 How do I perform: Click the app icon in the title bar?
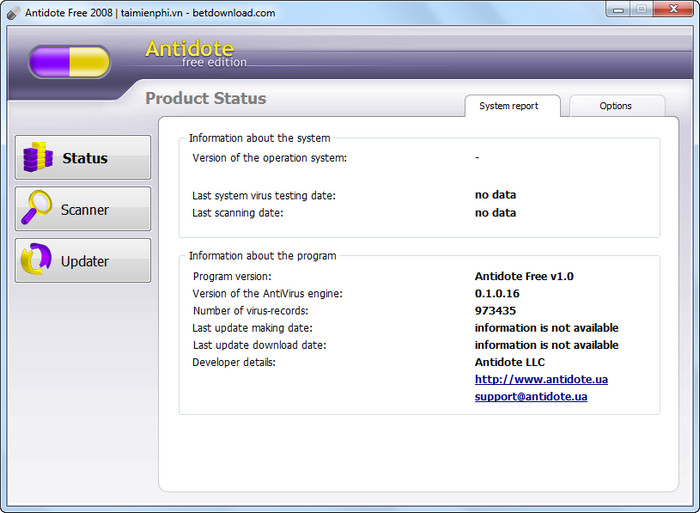pos(13,13)
